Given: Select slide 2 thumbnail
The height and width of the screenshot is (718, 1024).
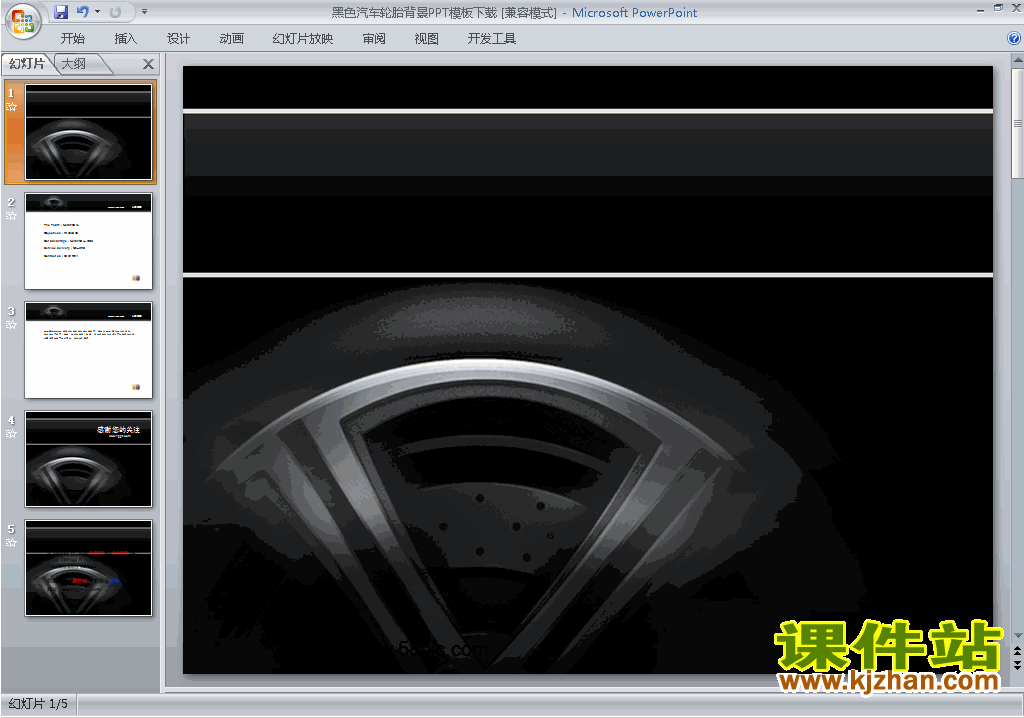Looking at the screenshot, I should (x=88, y=240).
